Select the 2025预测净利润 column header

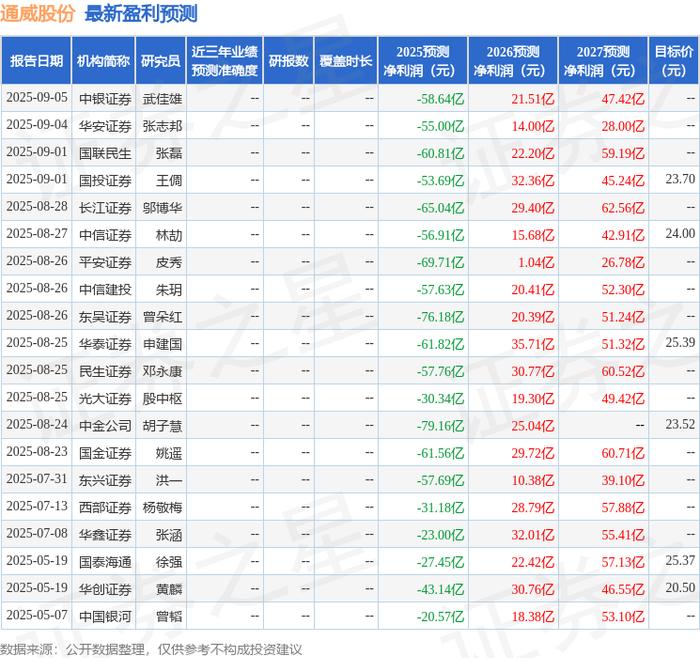(x=423, y=61)
